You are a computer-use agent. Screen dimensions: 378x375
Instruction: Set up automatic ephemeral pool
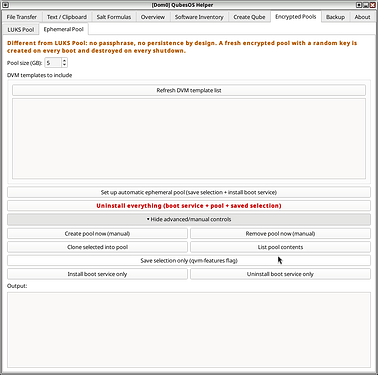click(x=189, y=192)
